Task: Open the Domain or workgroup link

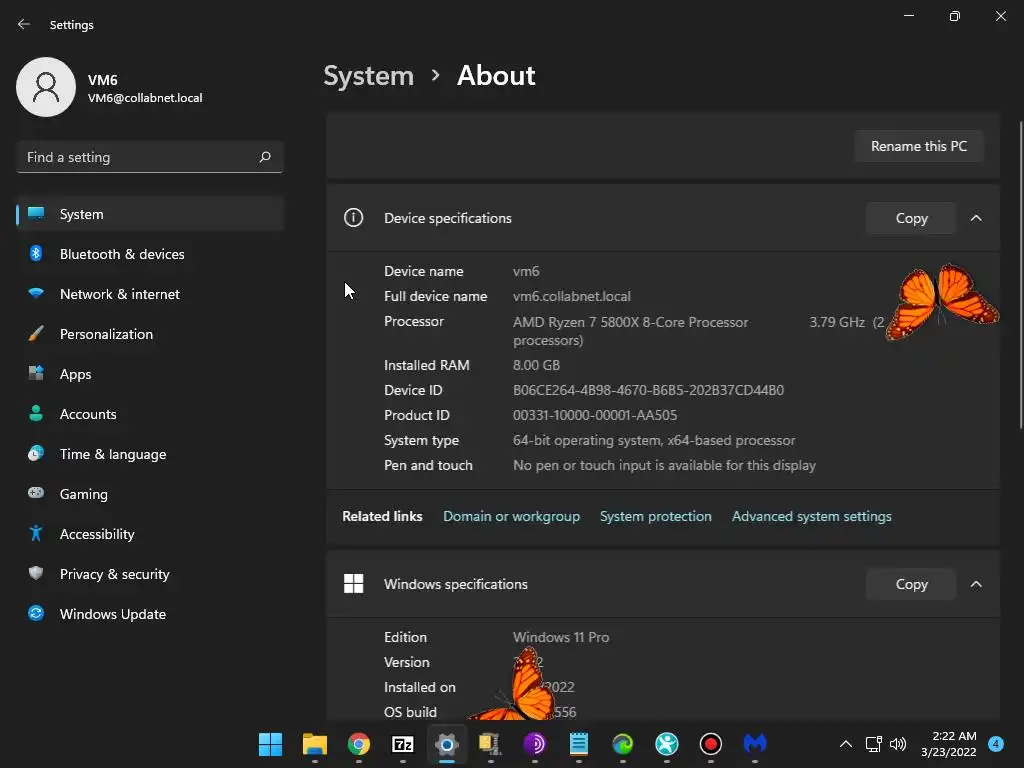Action: coord(511,517)
